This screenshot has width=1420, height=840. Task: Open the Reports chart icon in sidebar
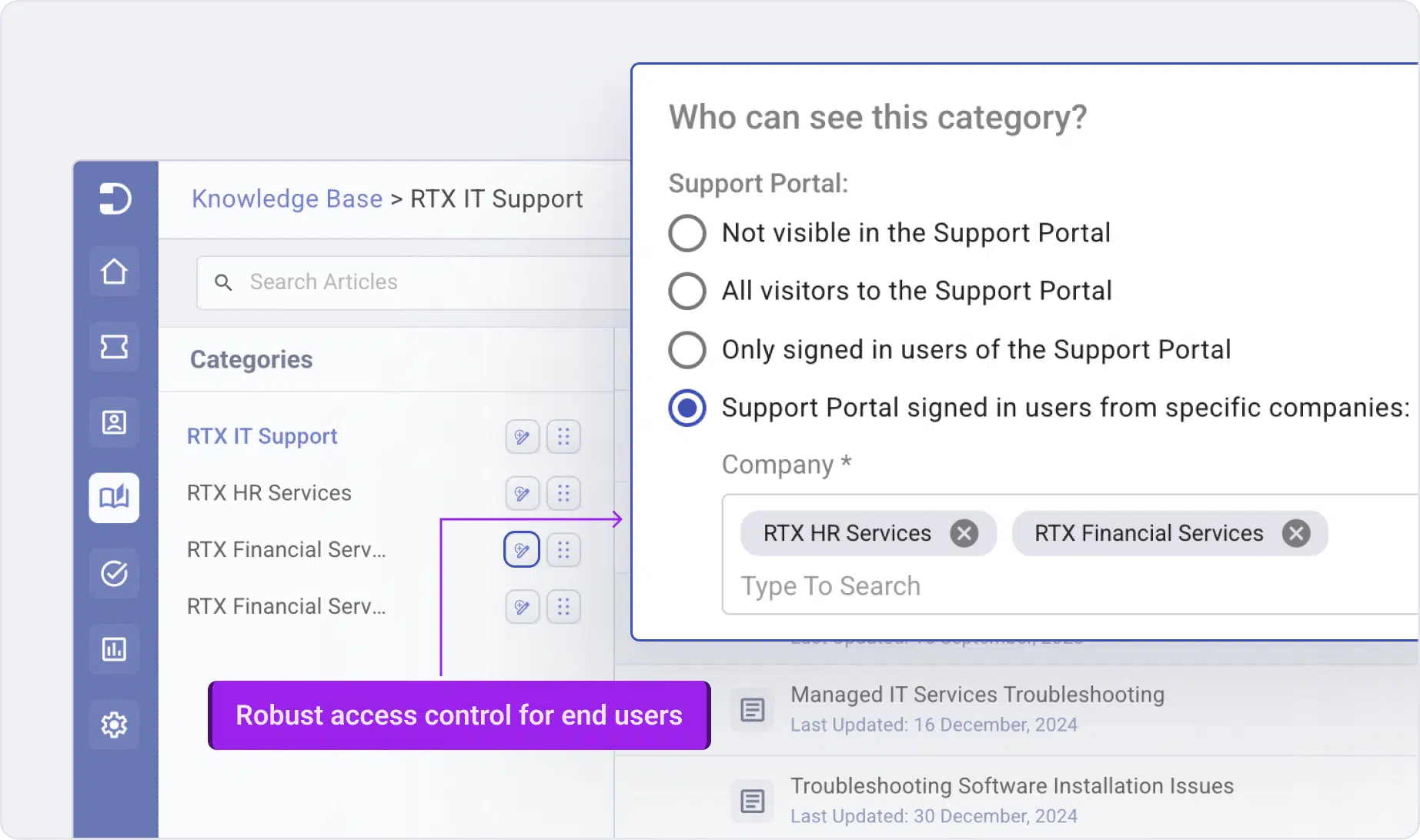(114, 649)
